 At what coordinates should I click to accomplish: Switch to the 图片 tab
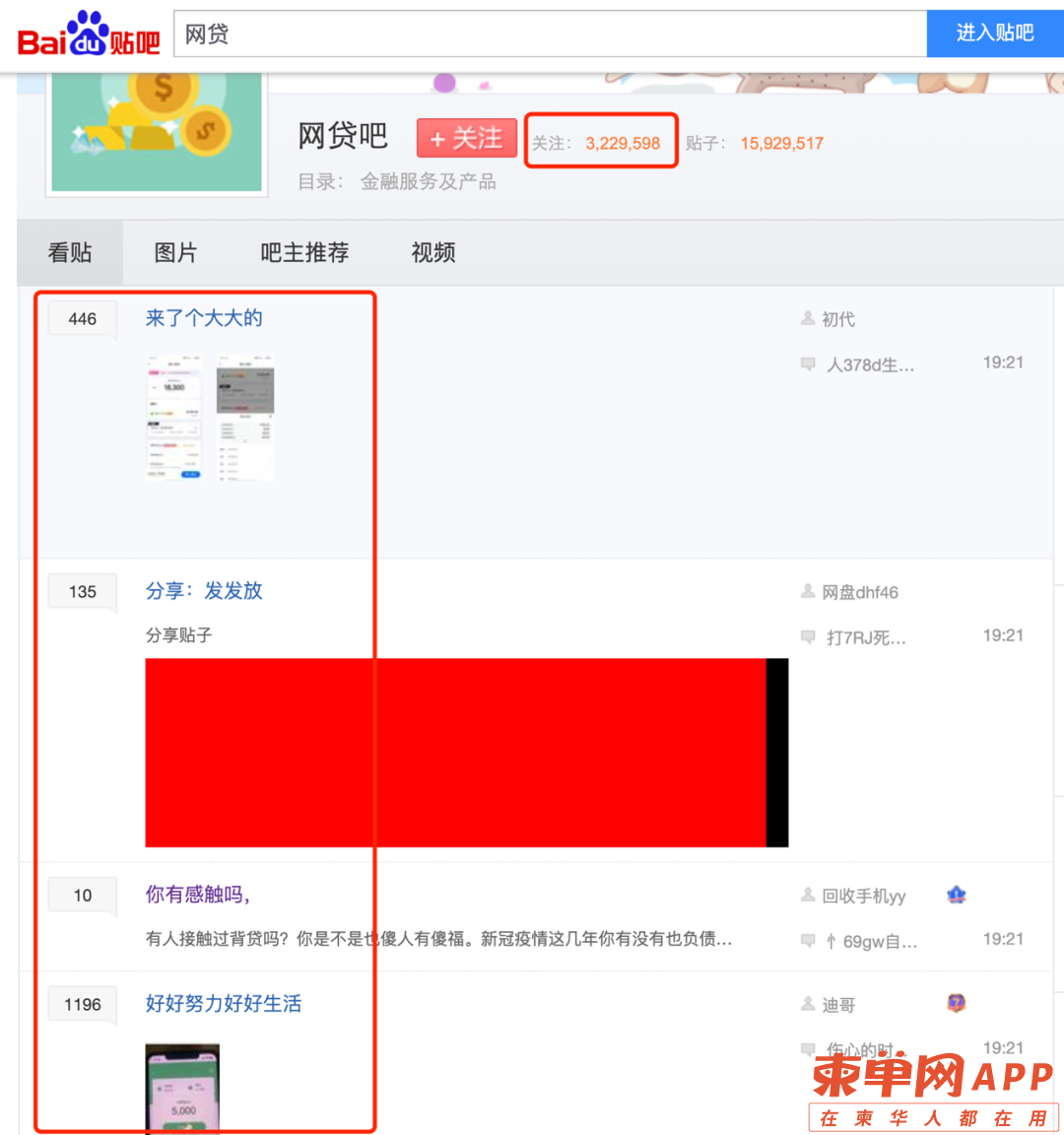(x=176, y=252)
